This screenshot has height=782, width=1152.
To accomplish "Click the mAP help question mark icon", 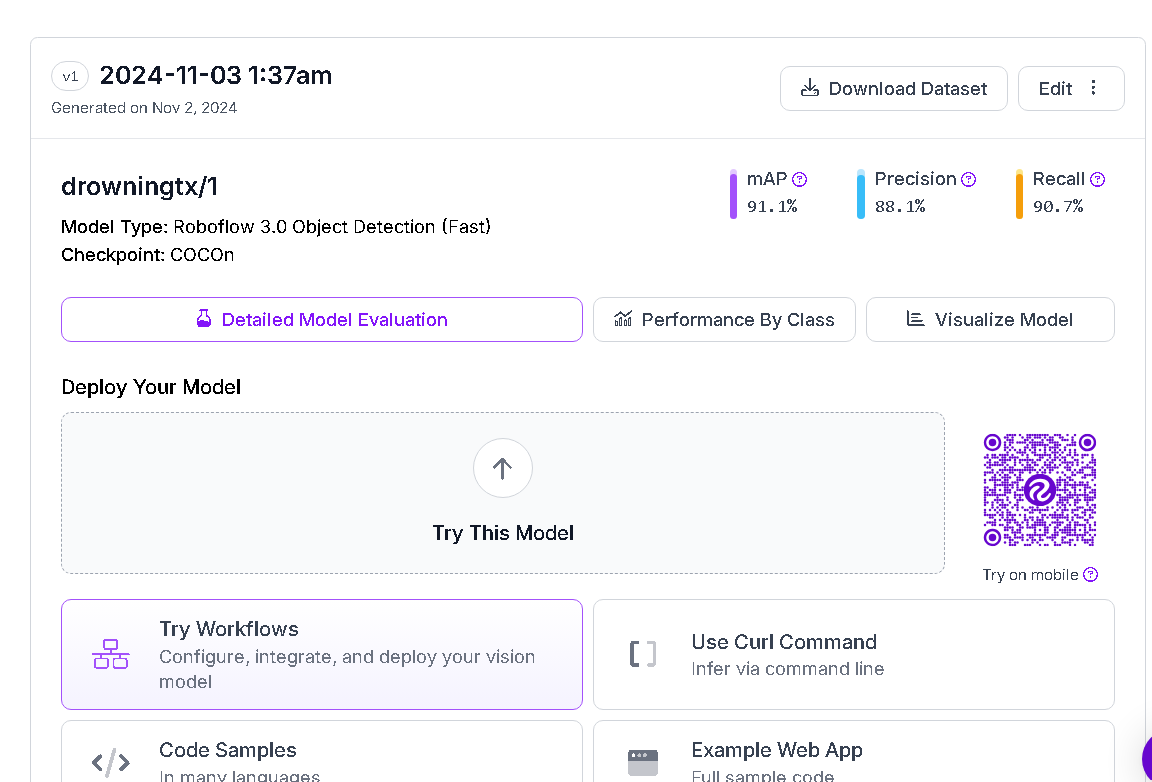I will (799, 180).
